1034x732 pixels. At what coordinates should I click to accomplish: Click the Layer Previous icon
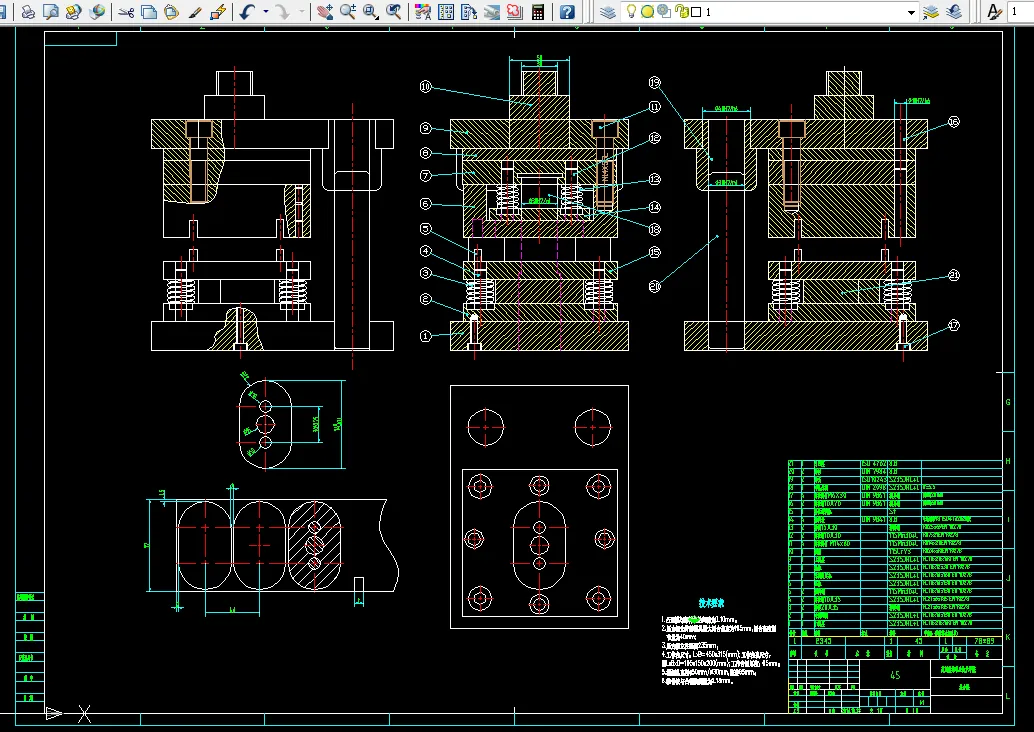953,12
